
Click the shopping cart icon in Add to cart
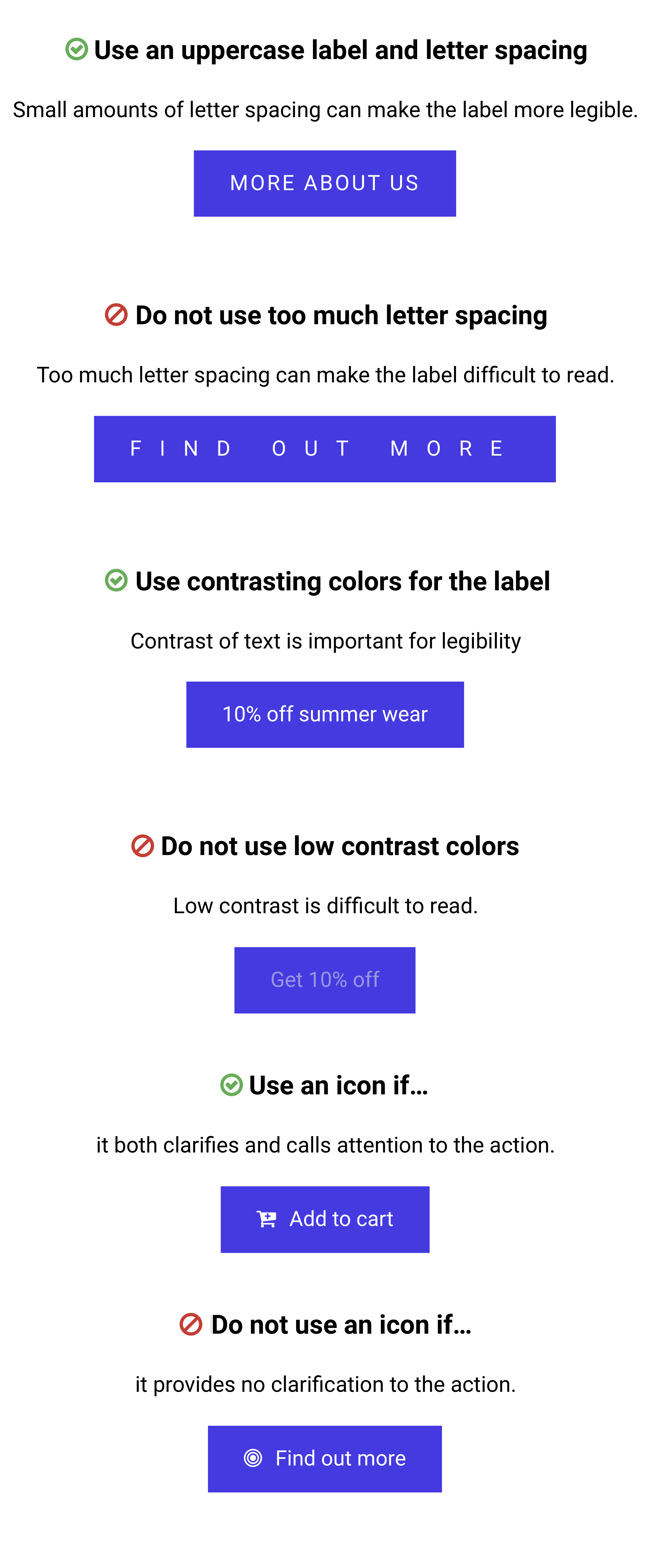[266, 1219]
